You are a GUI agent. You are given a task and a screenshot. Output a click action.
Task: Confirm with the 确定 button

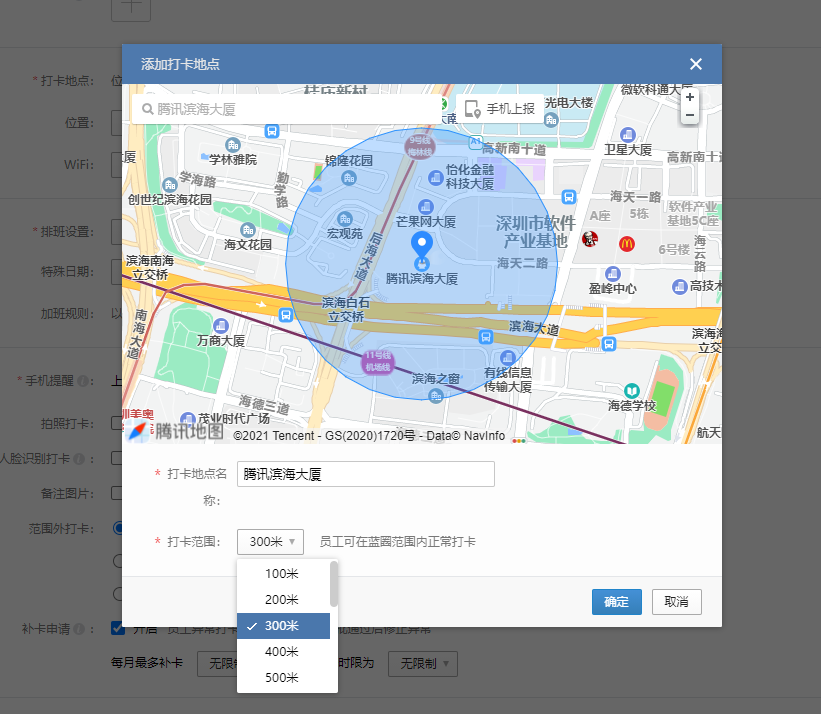point(616,602)
